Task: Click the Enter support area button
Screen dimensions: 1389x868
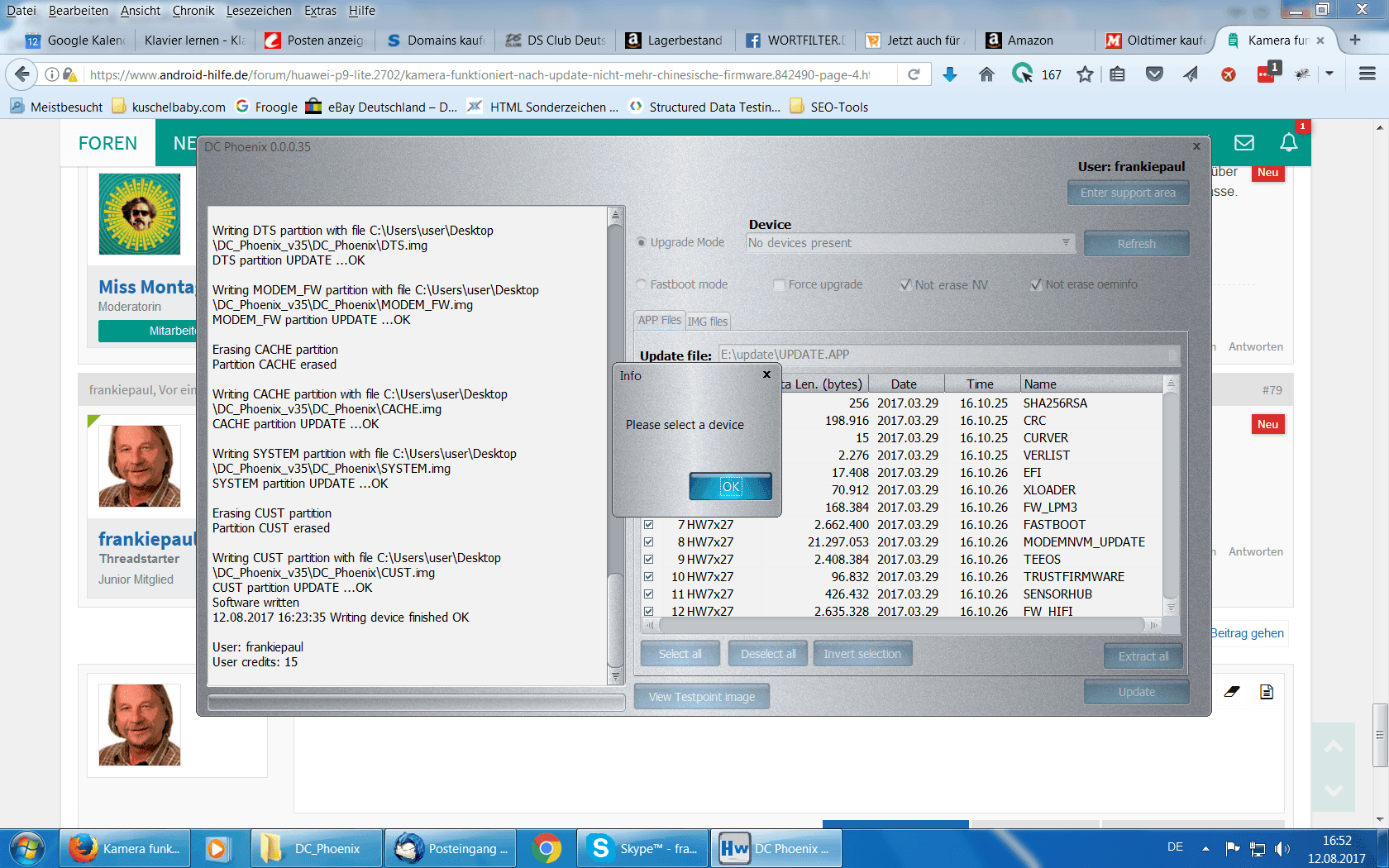Action: [1128, 193]
